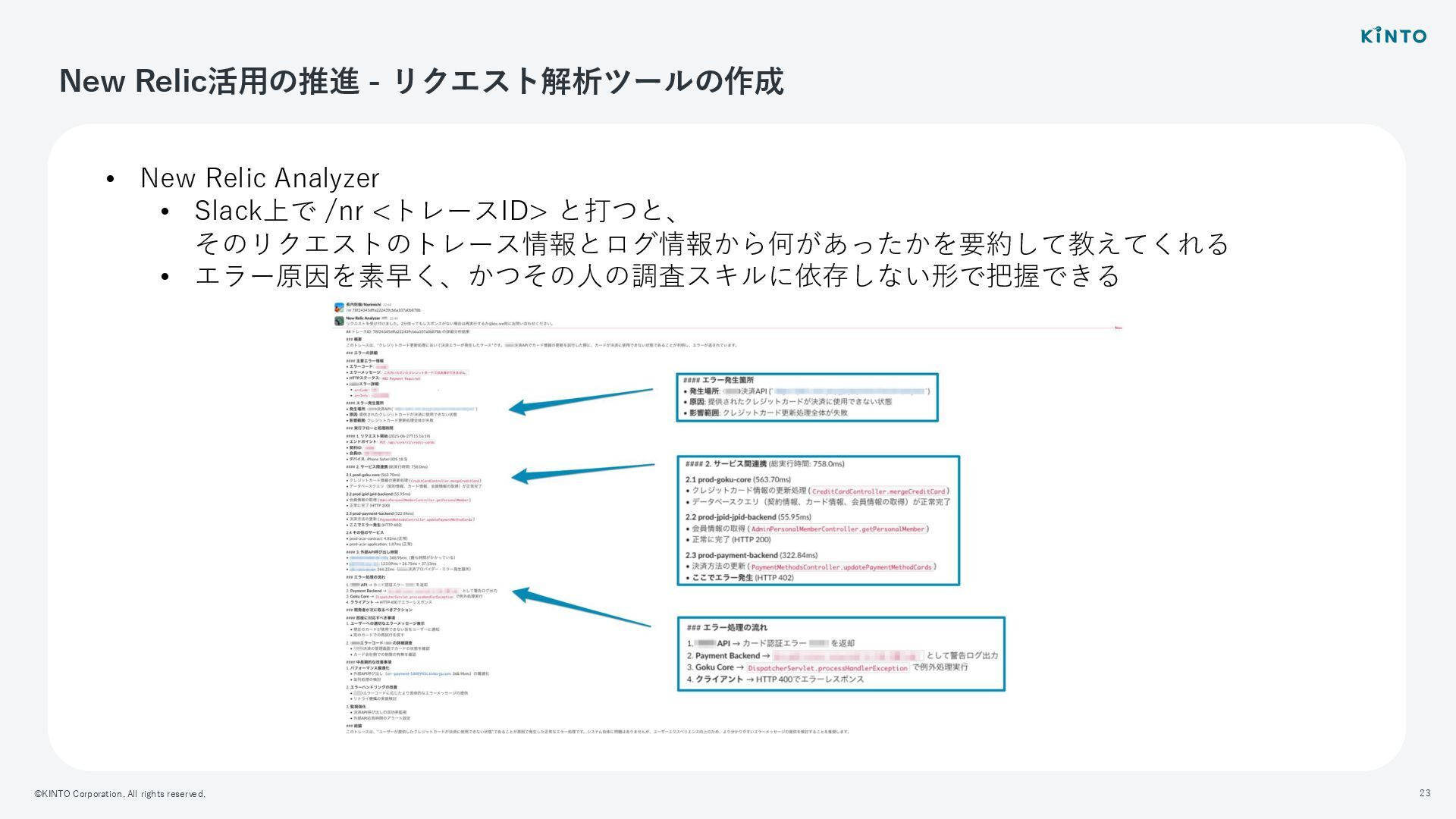This screenshot has height=819, width=1456.
Task: Click the line starting 'そのリクエストのトレース情報'
Action: tap(711, 243)
